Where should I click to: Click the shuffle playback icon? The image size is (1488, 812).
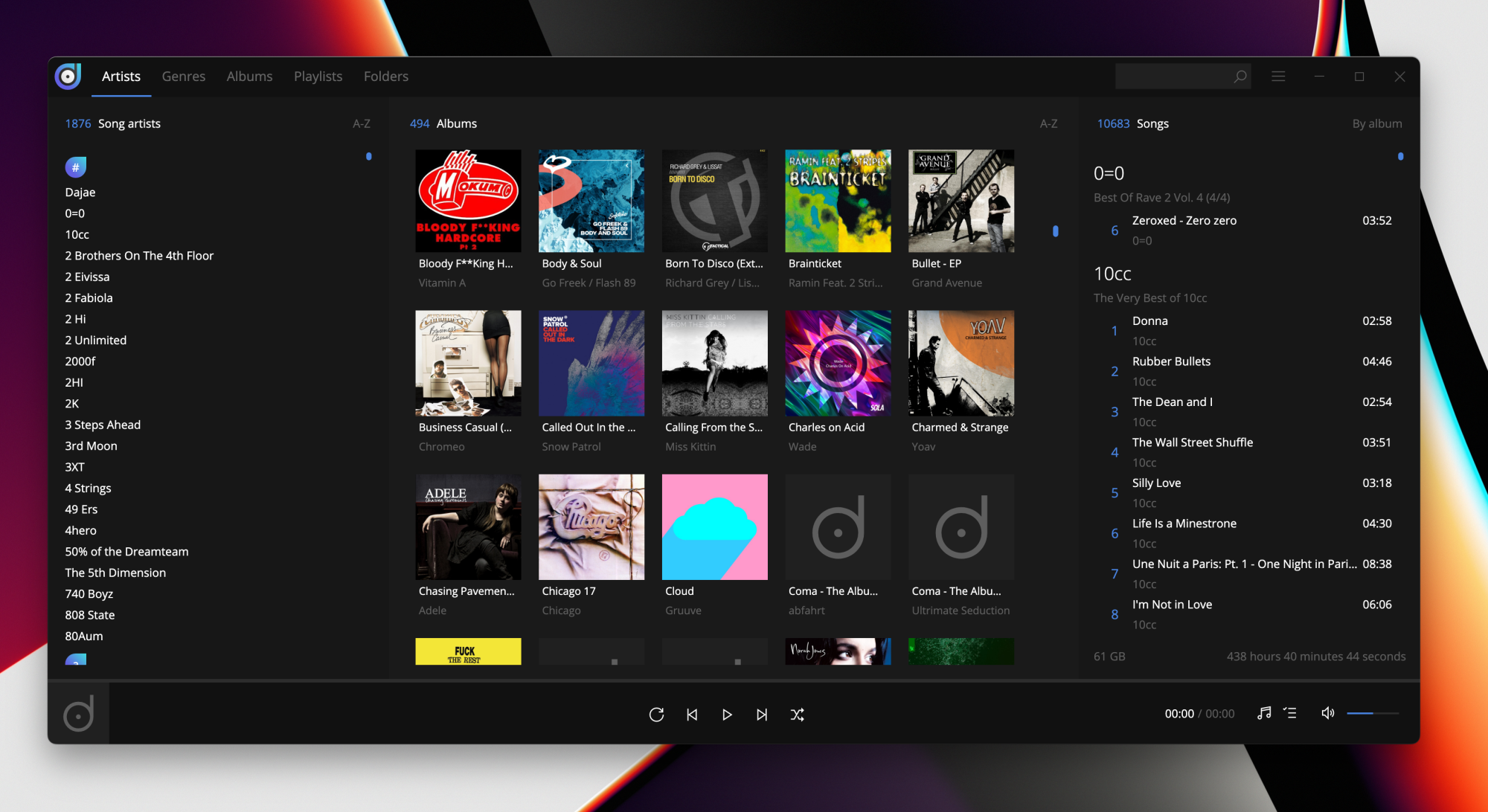tap(798, 714)
